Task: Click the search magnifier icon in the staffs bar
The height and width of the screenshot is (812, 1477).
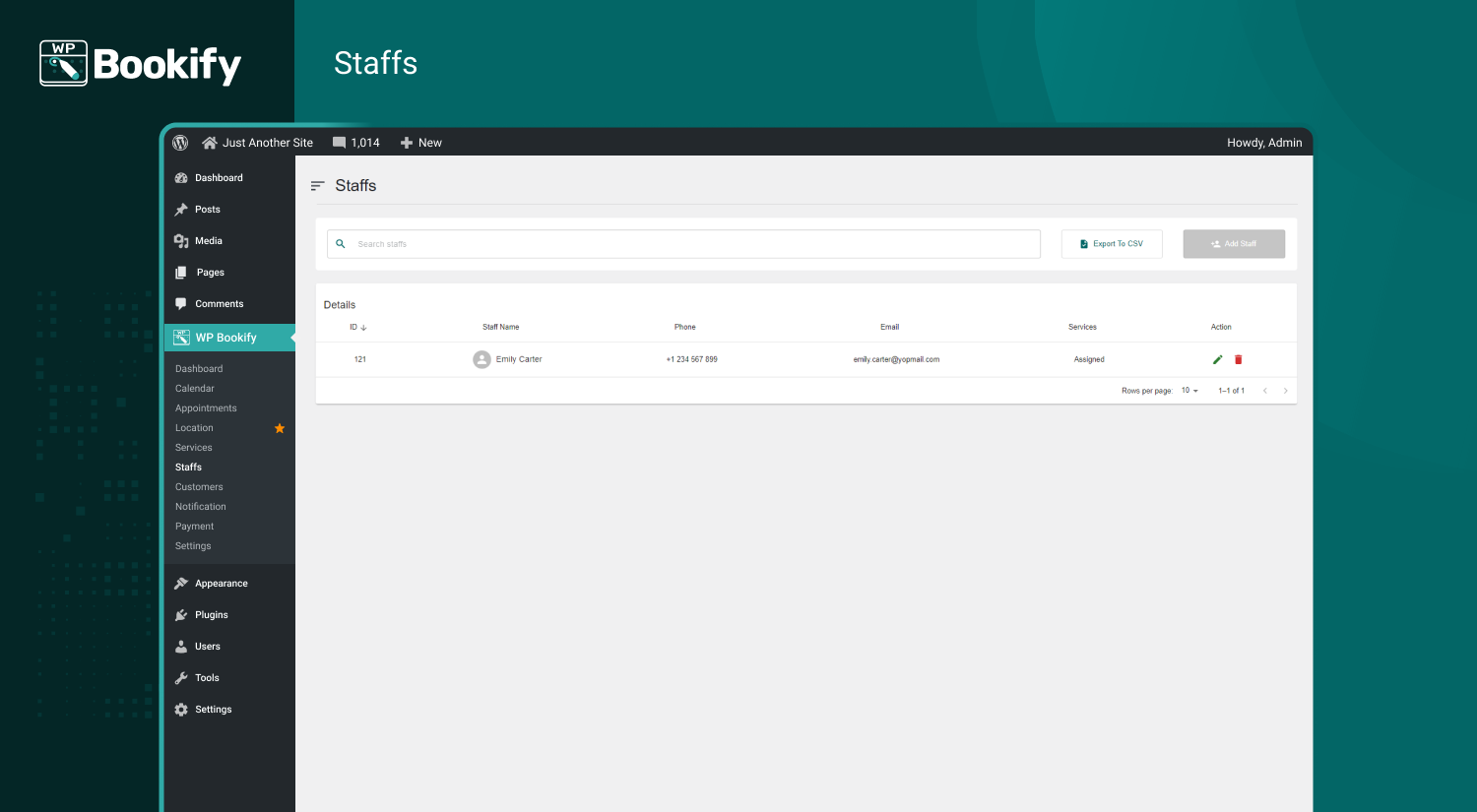Action: [x=341, y=243]
